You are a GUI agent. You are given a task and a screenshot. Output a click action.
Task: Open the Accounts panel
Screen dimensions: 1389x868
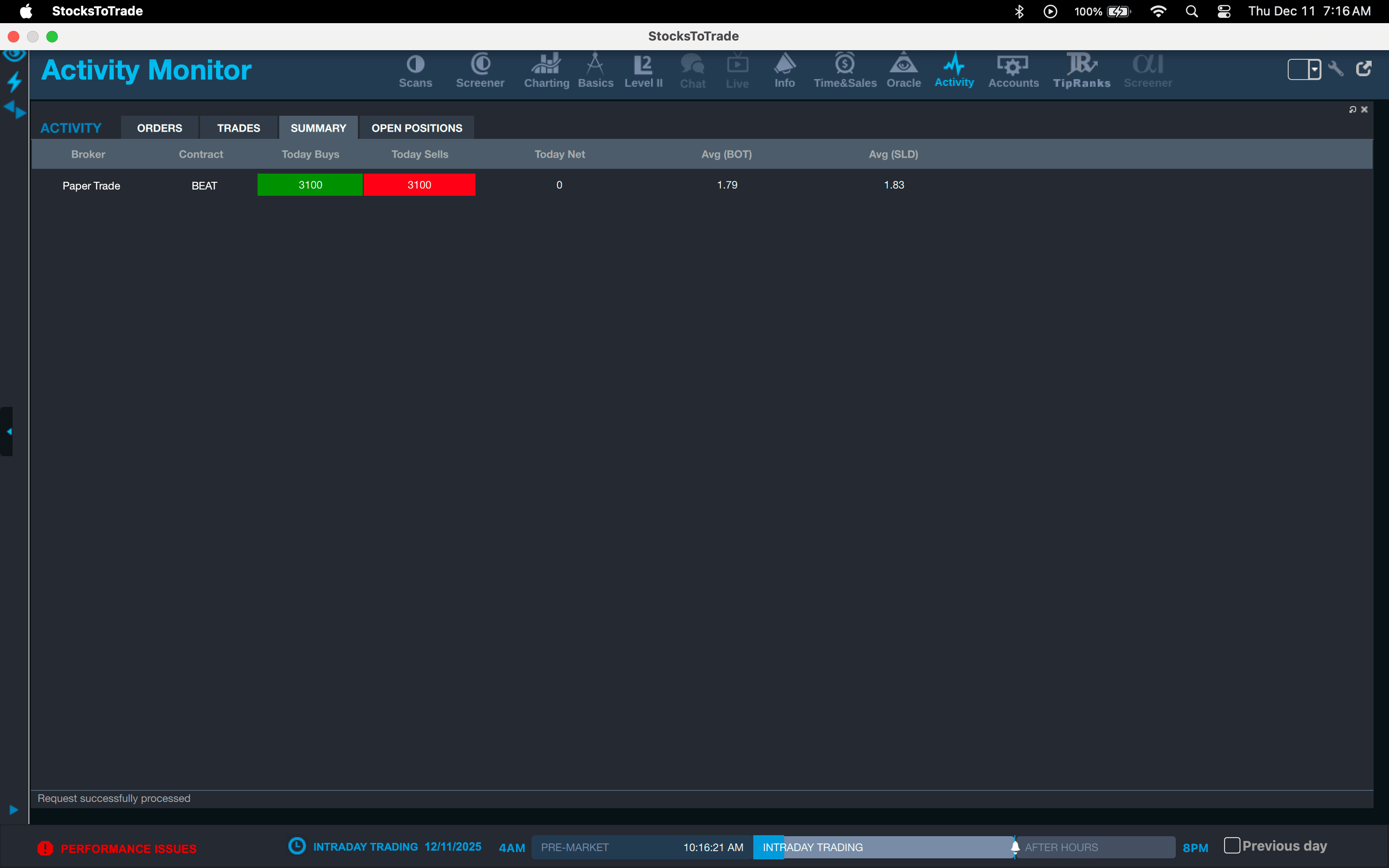click(1013, 71)
